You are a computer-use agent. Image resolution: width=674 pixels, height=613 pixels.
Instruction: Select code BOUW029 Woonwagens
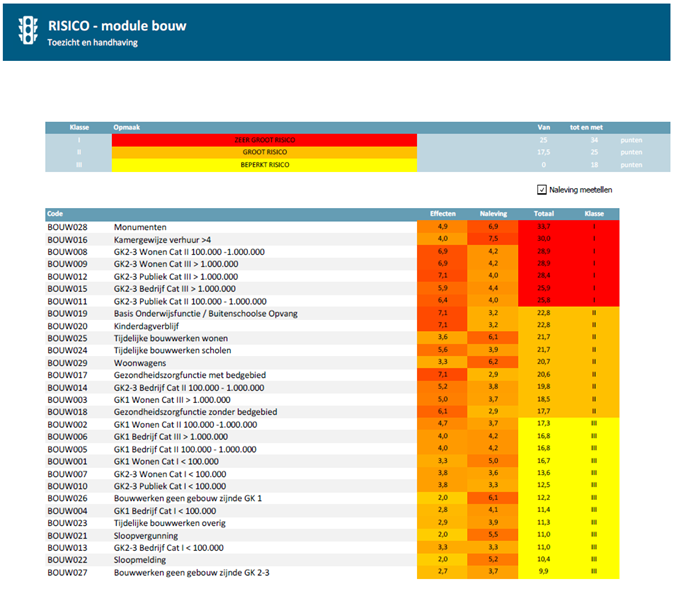pos(68,362)
